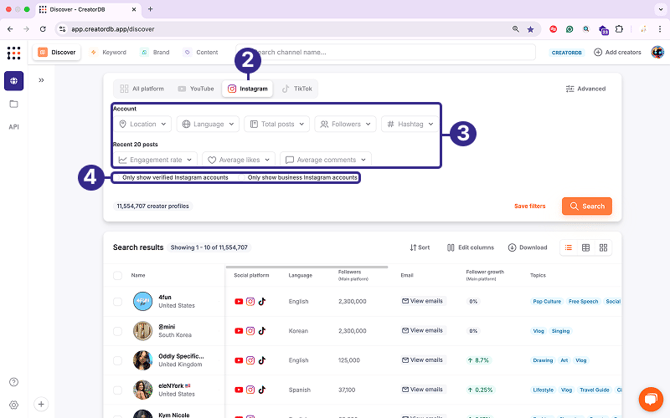Open YouTube icon for 4fun
670x418 pixels.
[x=239, y=301]
